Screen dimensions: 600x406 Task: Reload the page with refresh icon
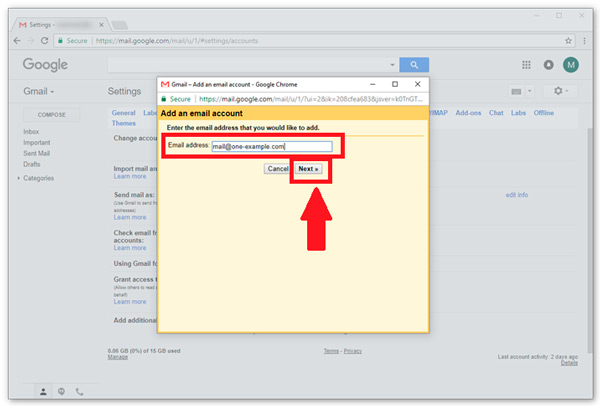44,41
